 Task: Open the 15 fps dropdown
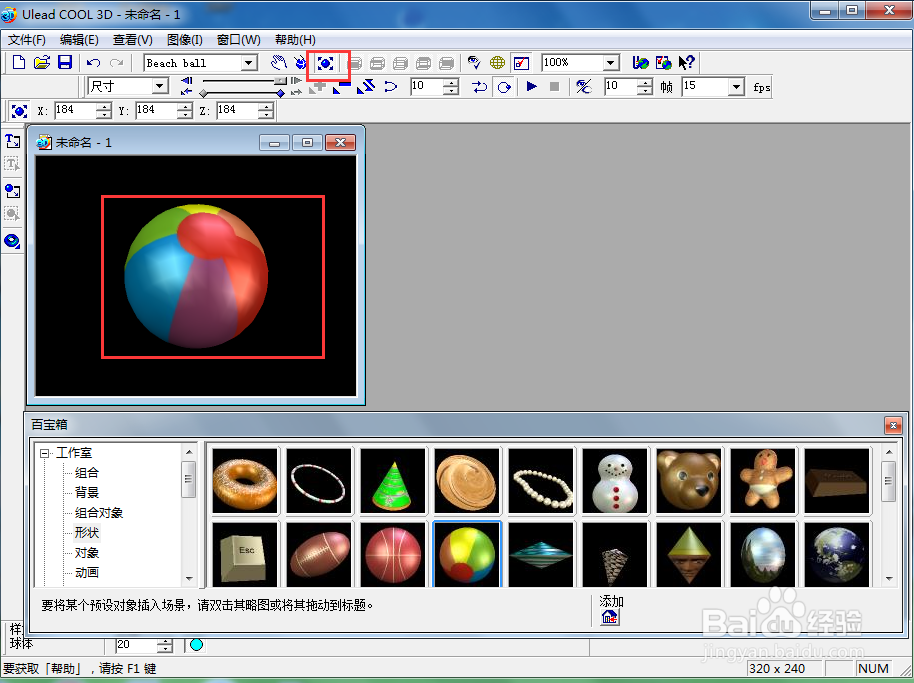737,87
